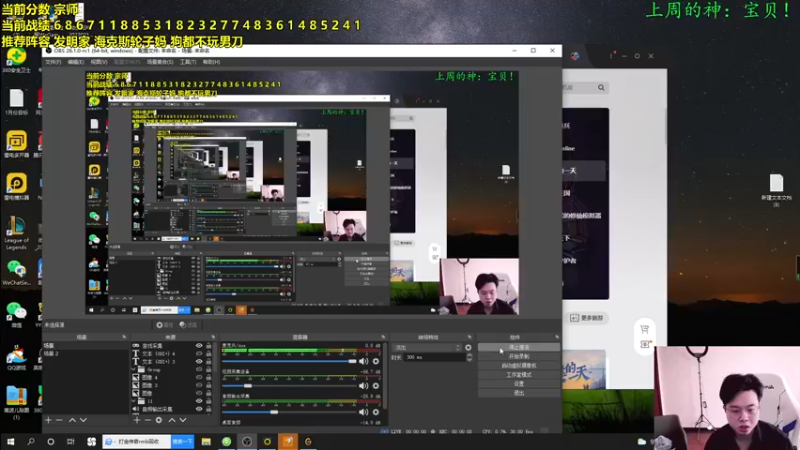Open the Edit menu in OBS
The image size is (800, 450).
tap(76, 62)
